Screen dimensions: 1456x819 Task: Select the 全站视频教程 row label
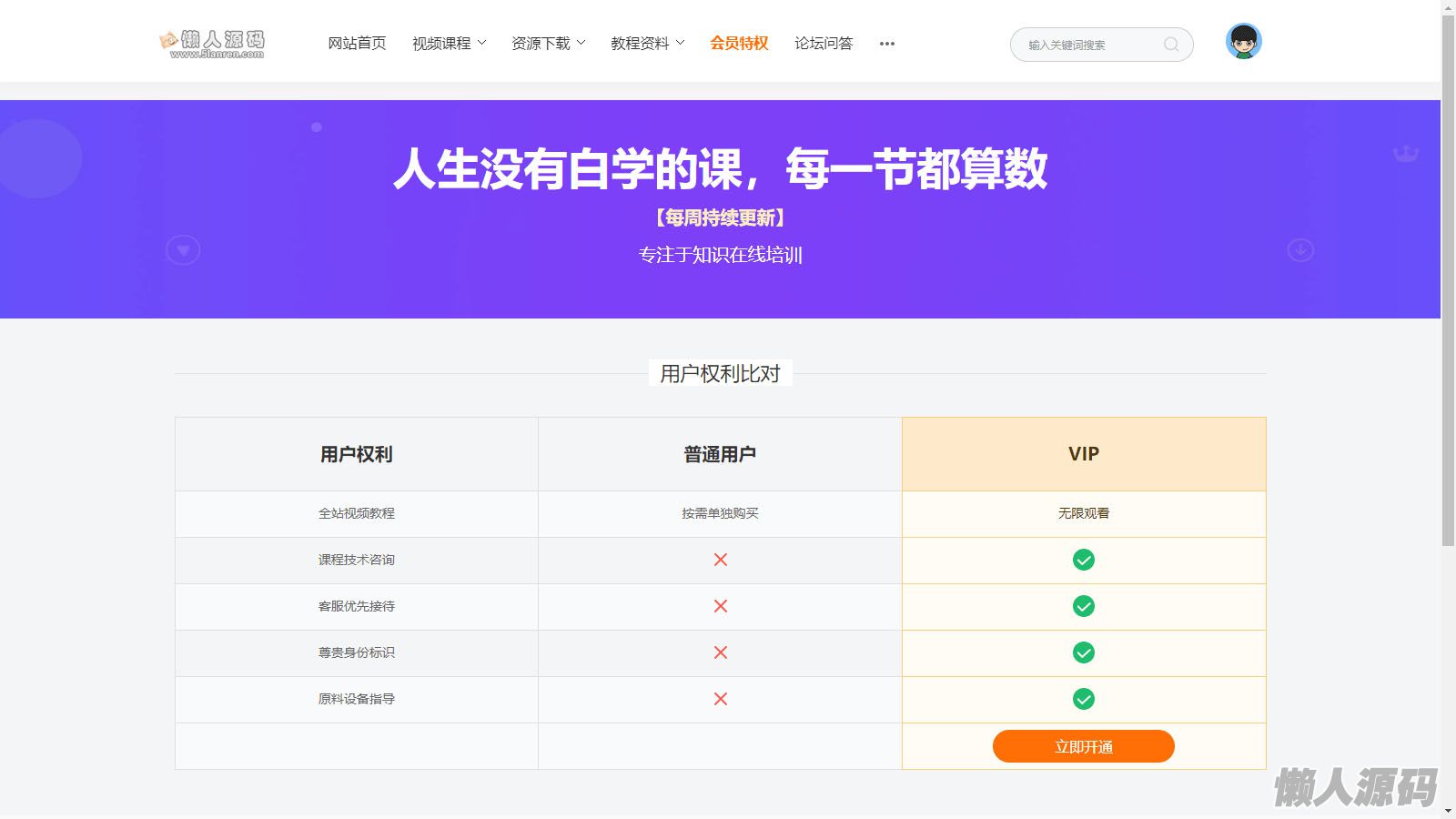[x=357, y=513]
